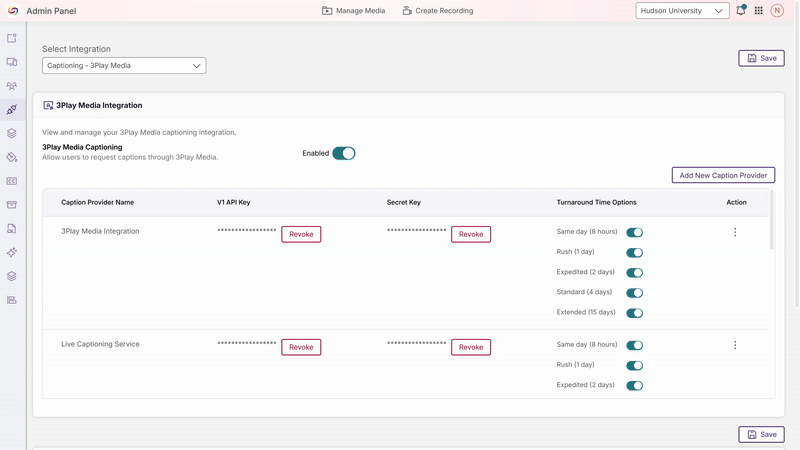This screenshot has width=800, height=450.
Task: Disable the 3Play Media Captioning Enabled toggle
Action: (x=344, y=153)
